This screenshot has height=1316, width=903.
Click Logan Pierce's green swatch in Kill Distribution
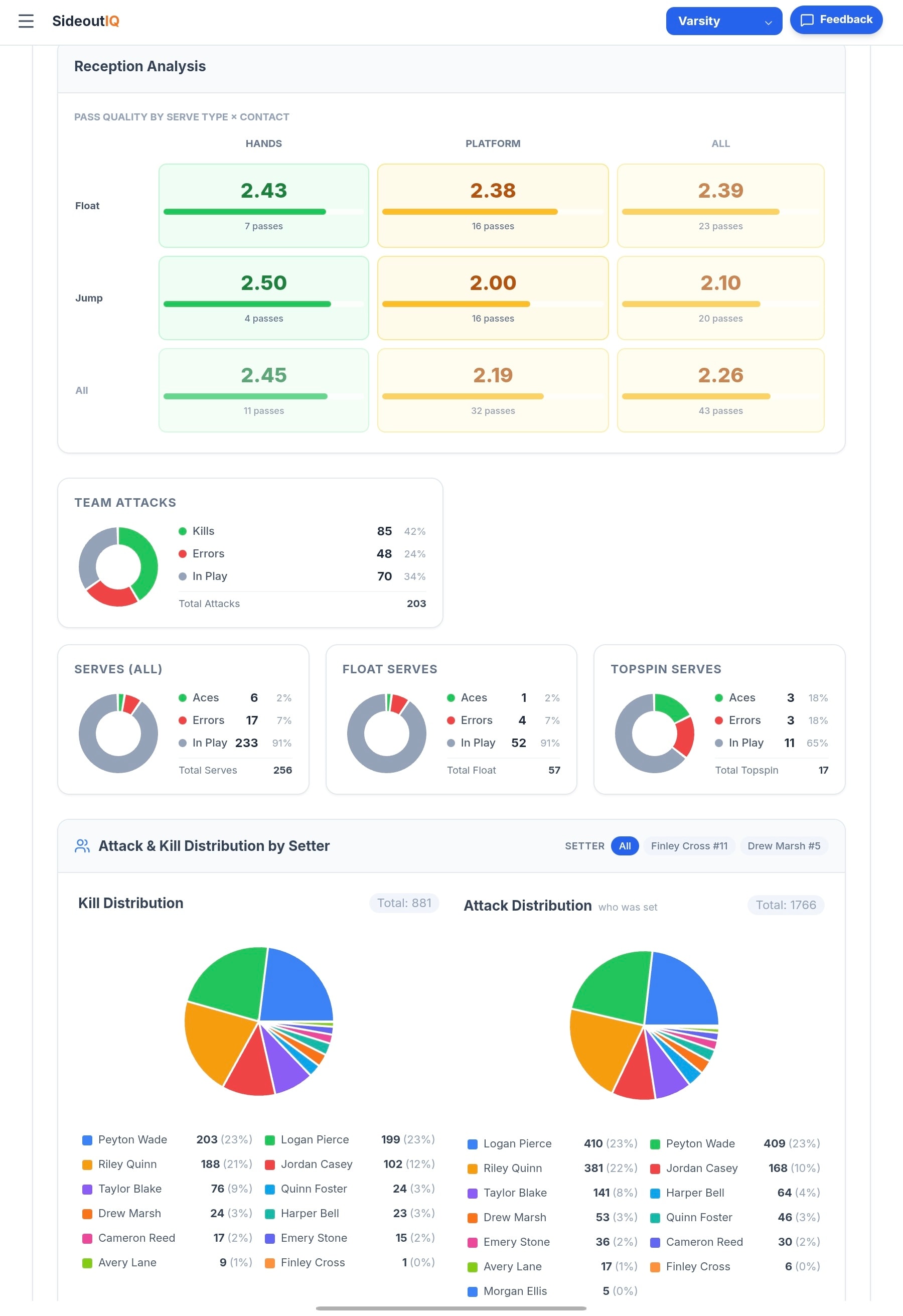pos(270,1140)
